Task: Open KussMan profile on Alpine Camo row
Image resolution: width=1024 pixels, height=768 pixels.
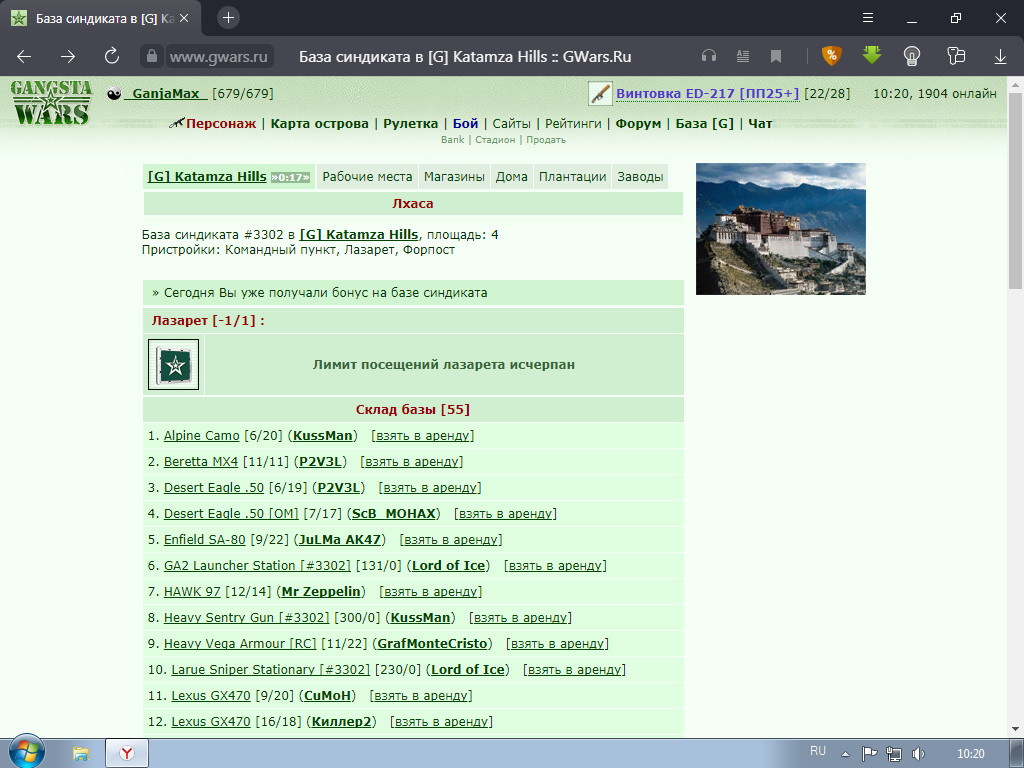Action: pos(323,436)
